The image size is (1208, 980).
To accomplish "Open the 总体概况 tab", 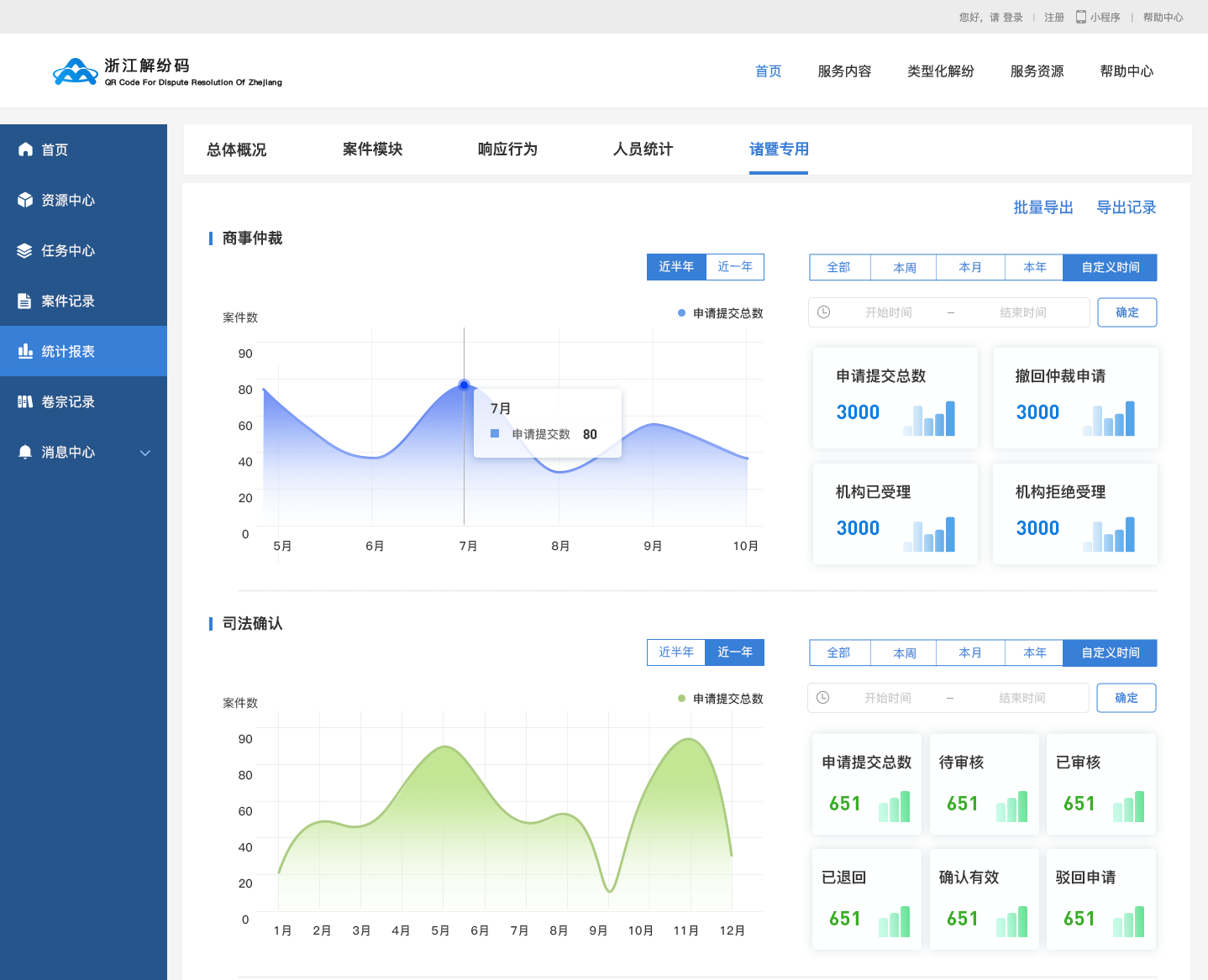I will [x=236, y=149].
